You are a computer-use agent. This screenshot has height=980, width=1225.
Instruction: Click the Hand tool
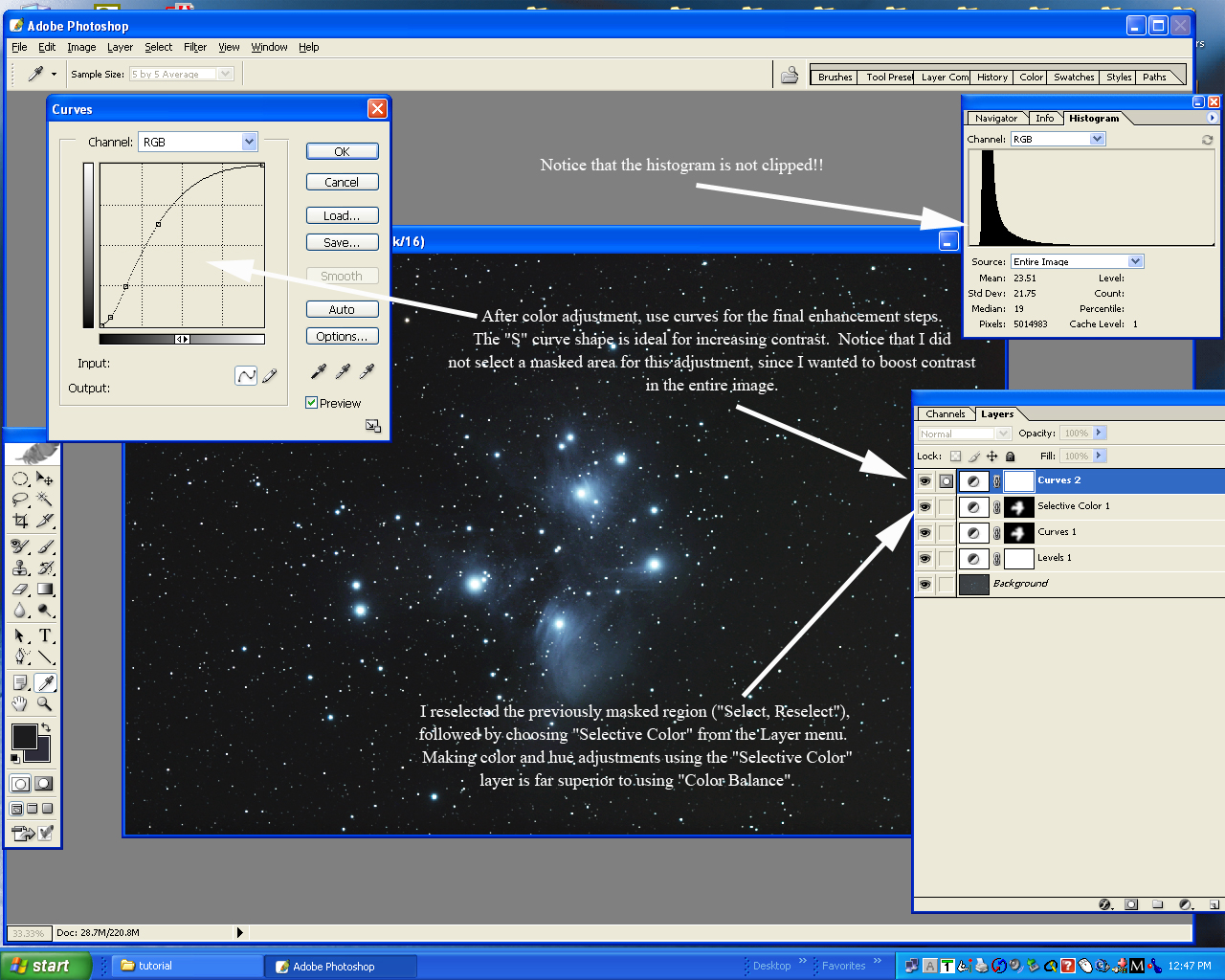[20, 704]
